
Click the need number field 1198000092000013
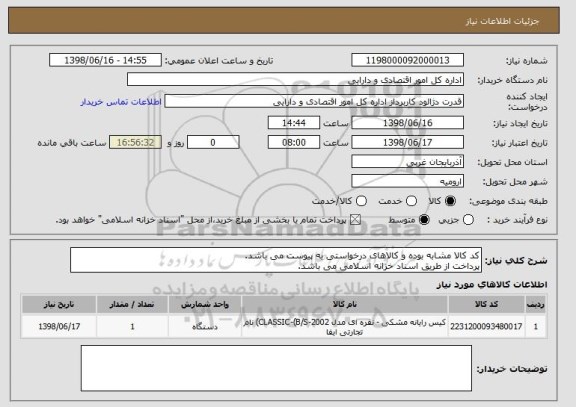point(407,60)
